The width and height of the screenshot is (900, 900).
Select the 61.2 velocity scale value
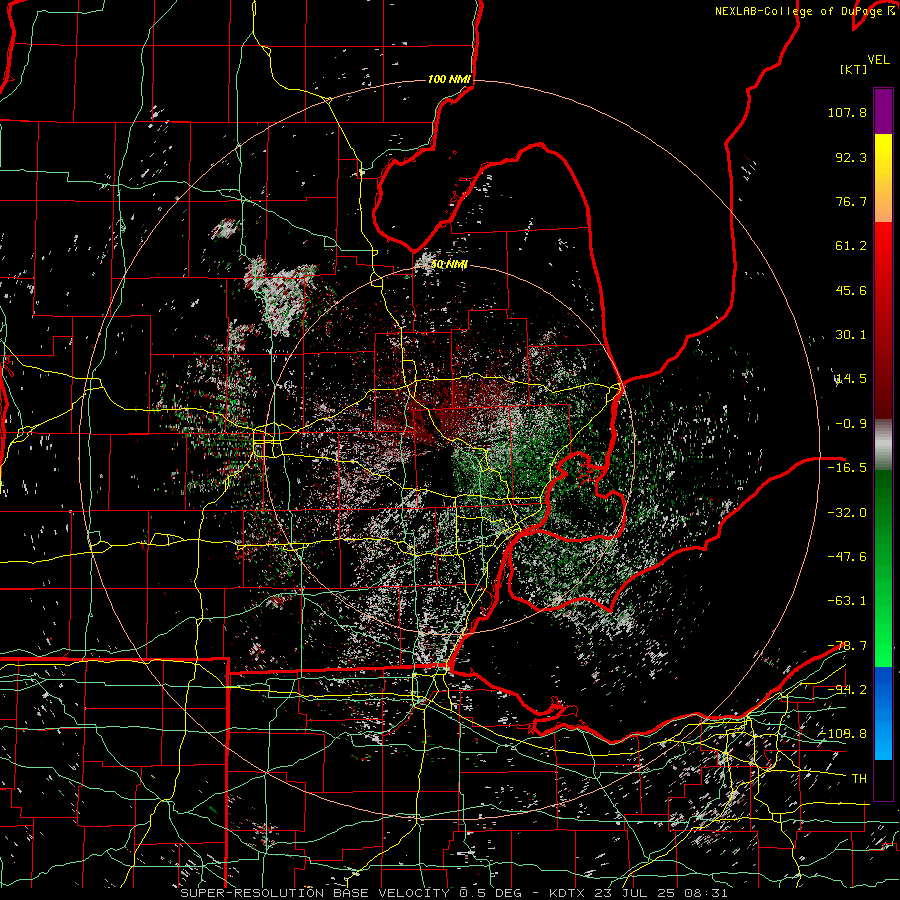[x=851, y=246]
